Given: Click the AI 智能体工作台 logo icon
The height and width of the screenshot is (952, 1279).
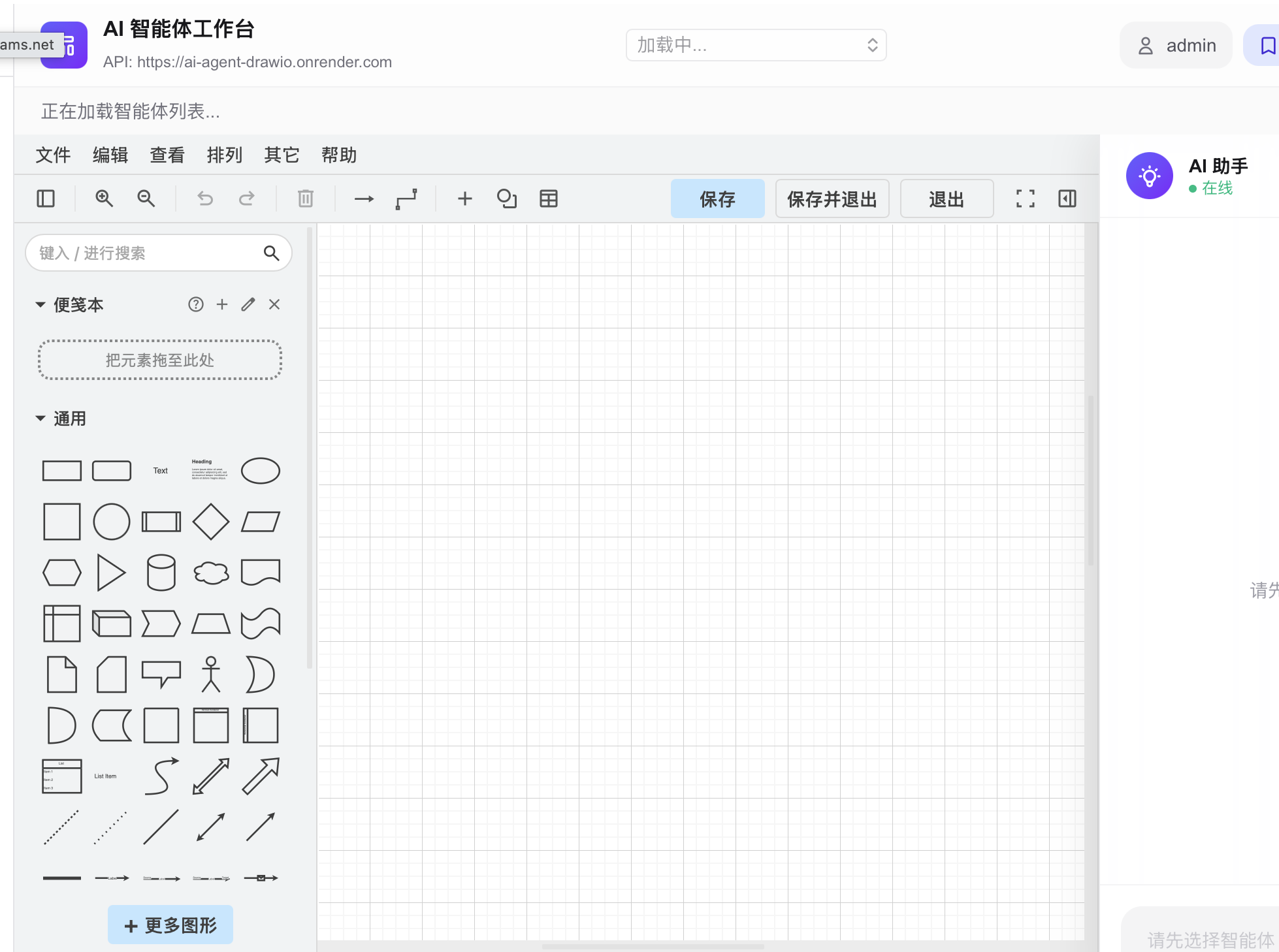Looking at the screenshot, I should [64, 45].
